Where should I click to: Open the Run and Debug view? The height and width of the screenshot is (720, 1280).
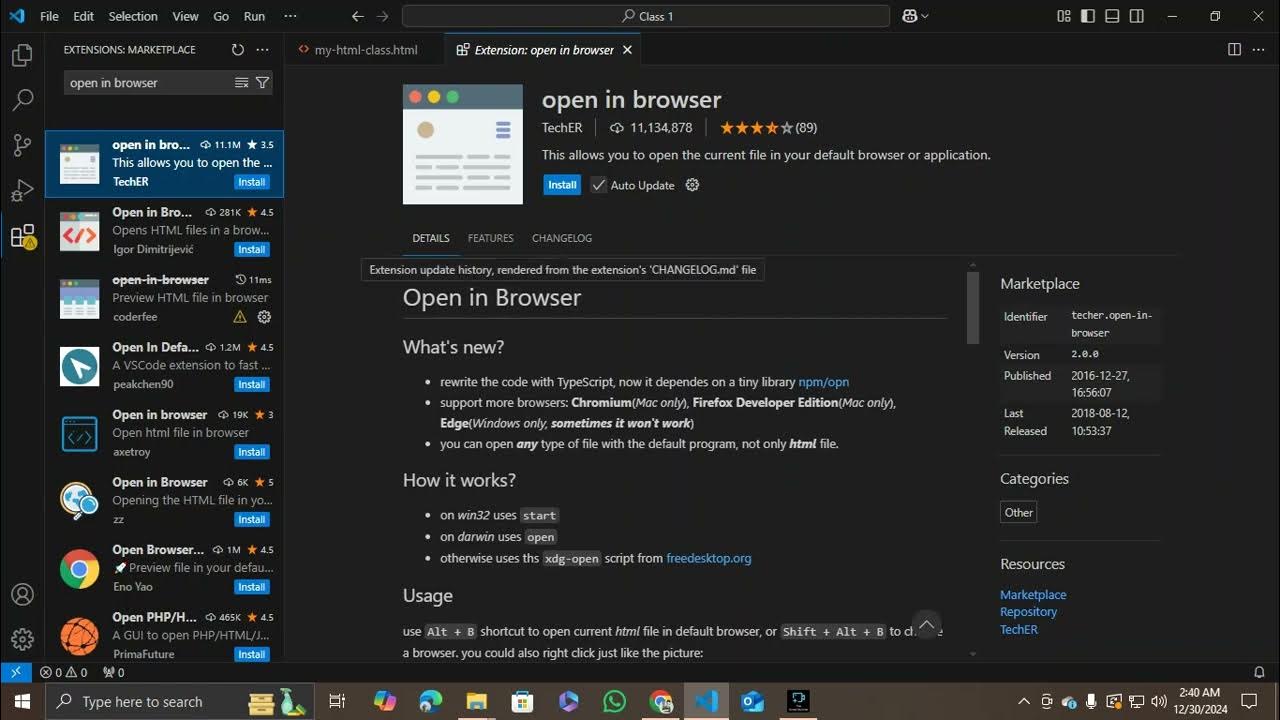click(22, 190)
